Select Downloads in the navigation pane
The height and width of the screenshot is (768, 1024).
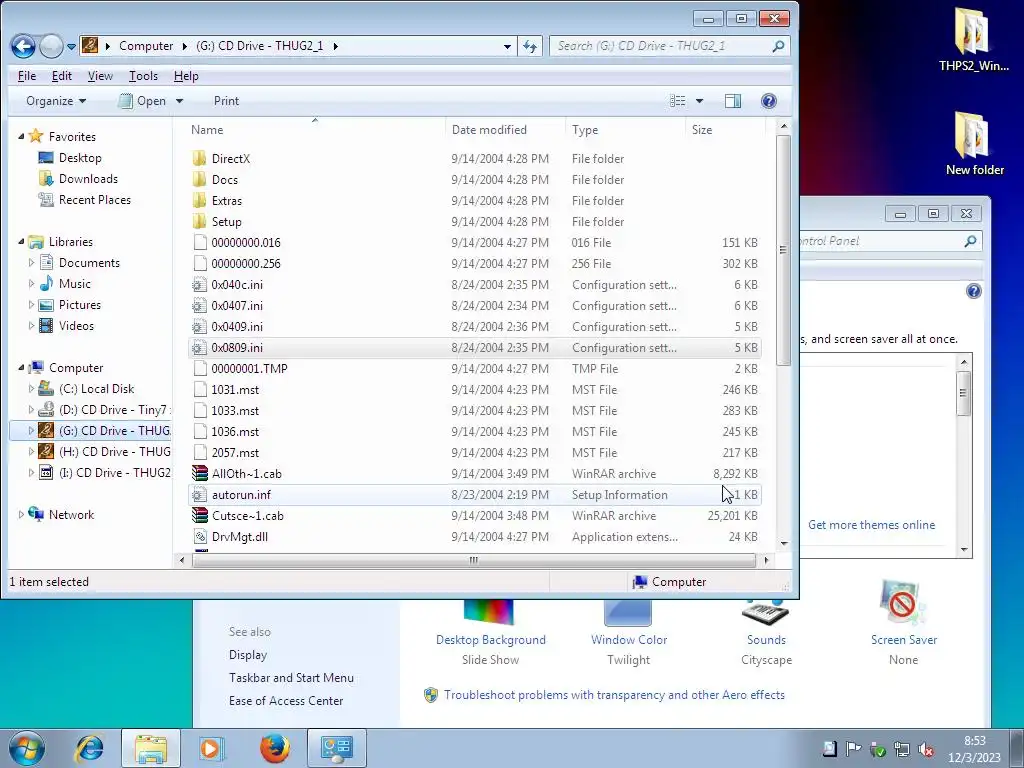[88, 178]
